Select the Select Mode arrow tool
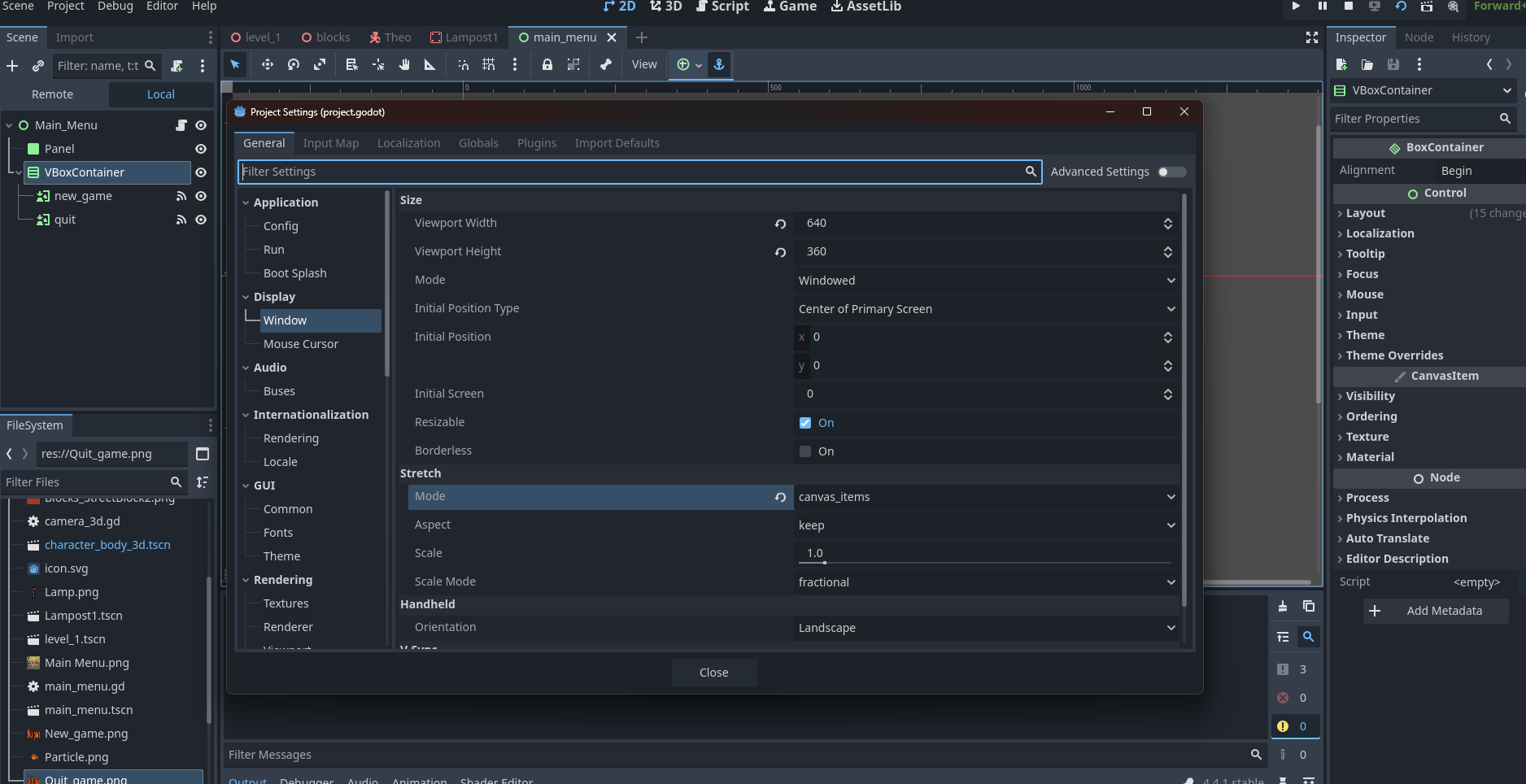This screenshot has width=1526, height=784. (235, 65)
